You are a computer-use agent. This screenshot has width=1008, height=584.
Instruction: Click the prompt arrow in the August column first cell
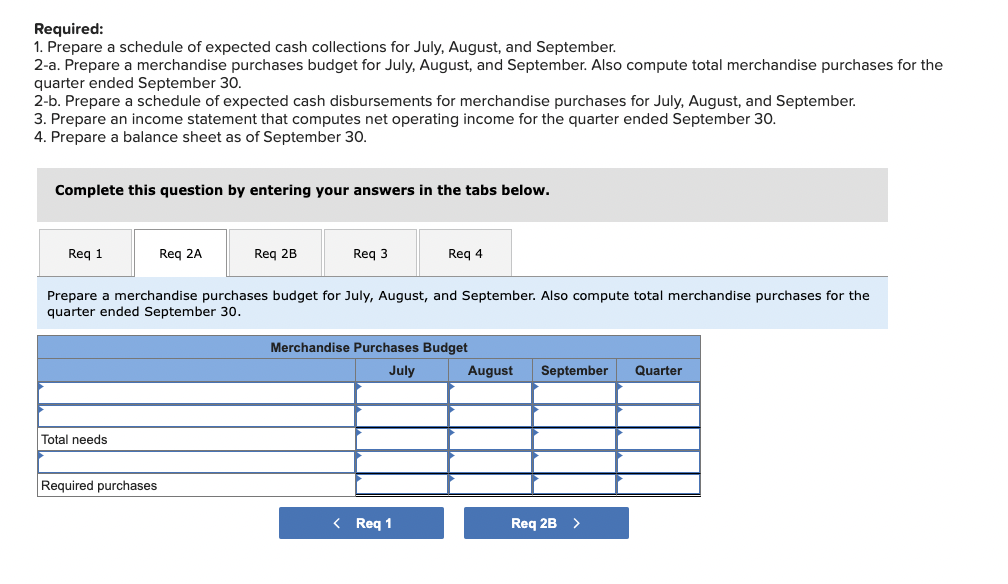pos(450,388)
